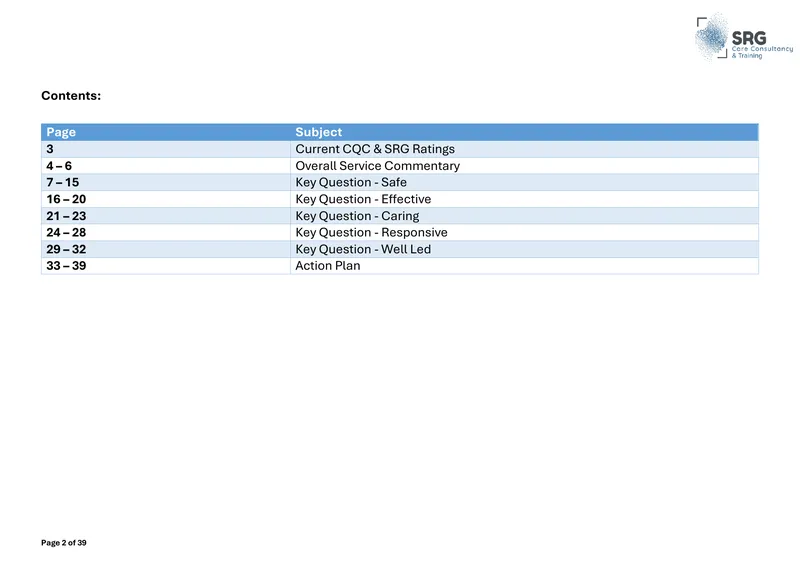Select the 'Contents:' heading
Screen dimensions: 800x565
(x=71, y=96)
